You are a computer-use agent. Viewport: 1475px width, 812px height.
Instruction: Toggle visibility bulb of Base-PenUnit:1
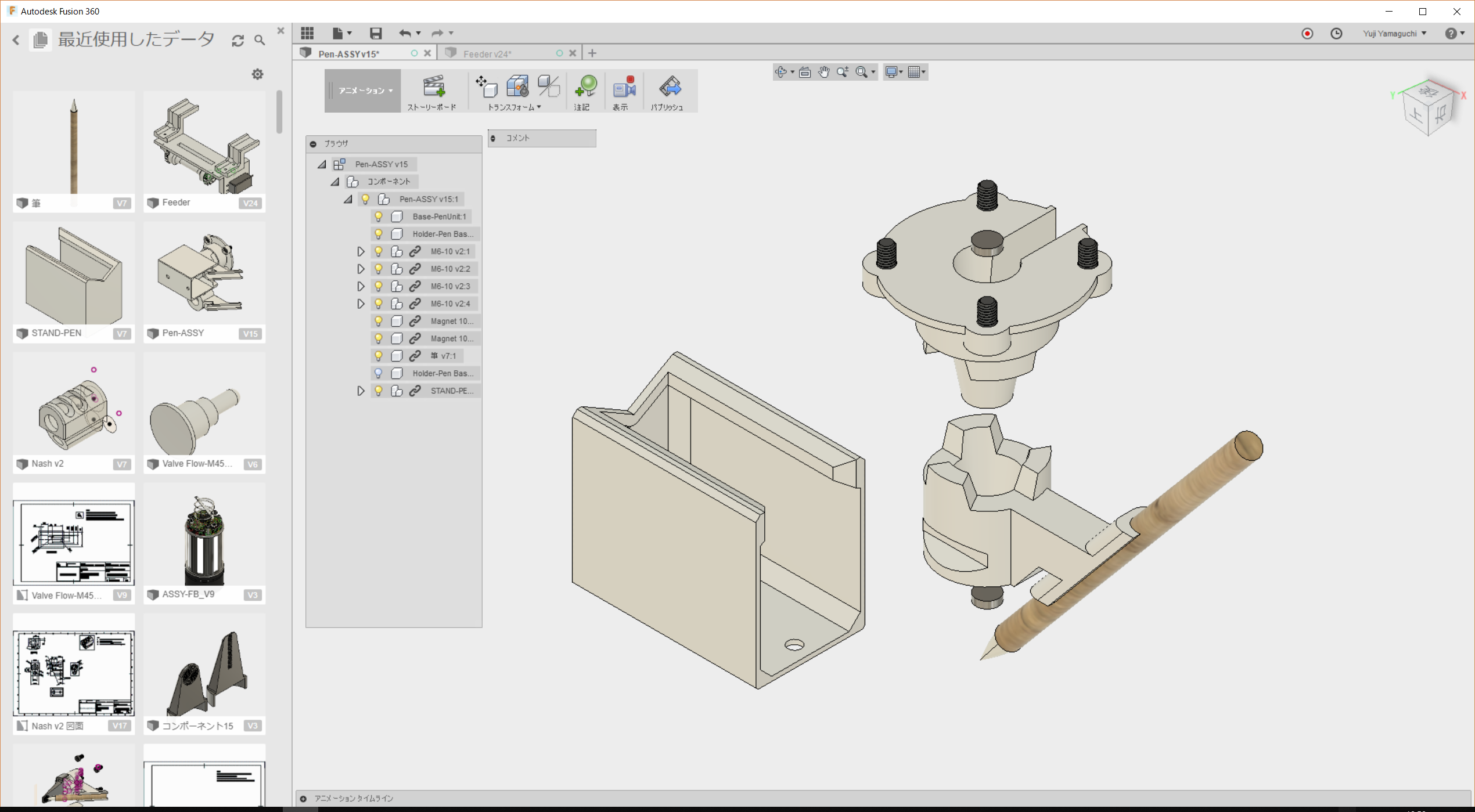point(379,216)
